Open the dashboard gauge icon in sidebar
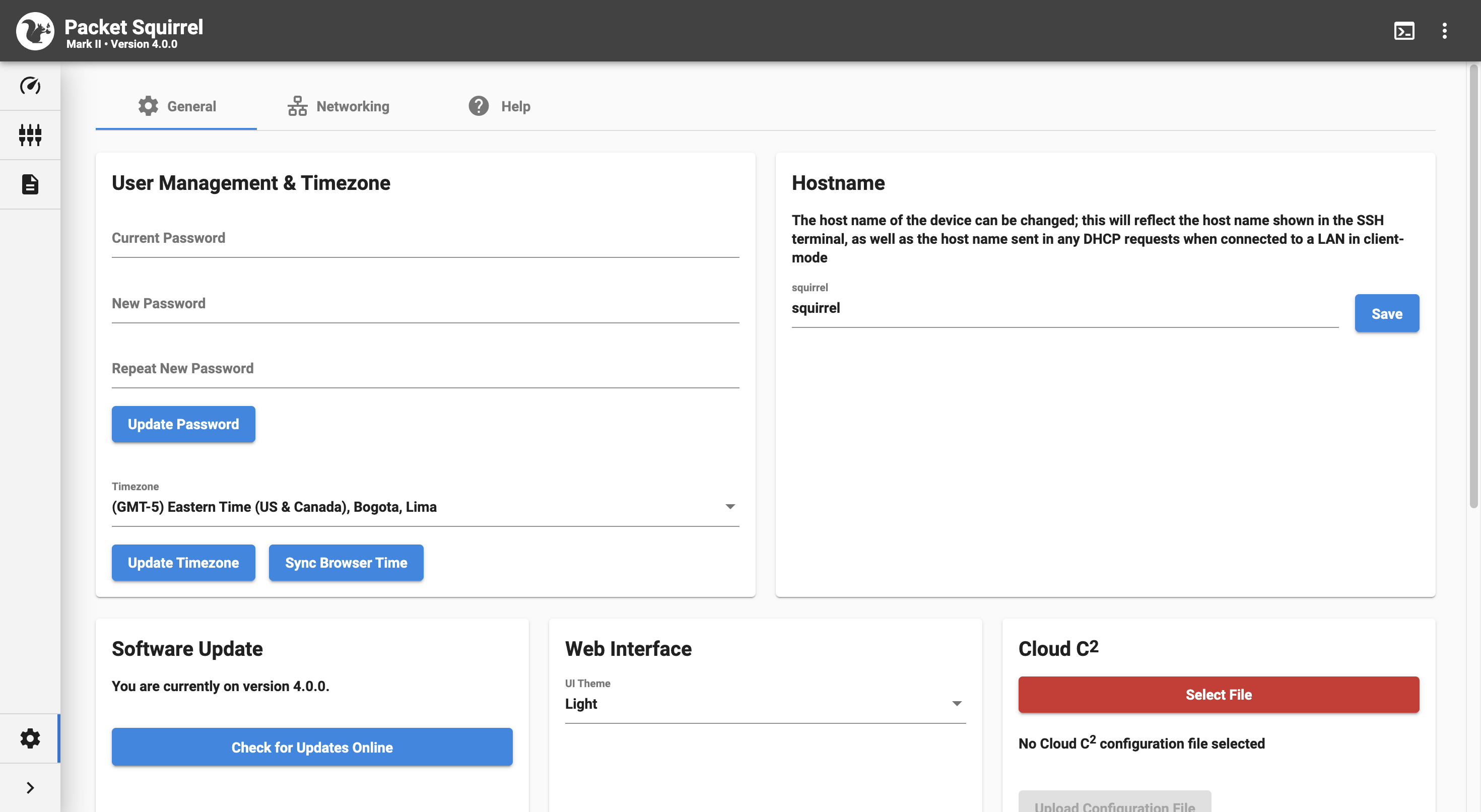 [30, 86]
